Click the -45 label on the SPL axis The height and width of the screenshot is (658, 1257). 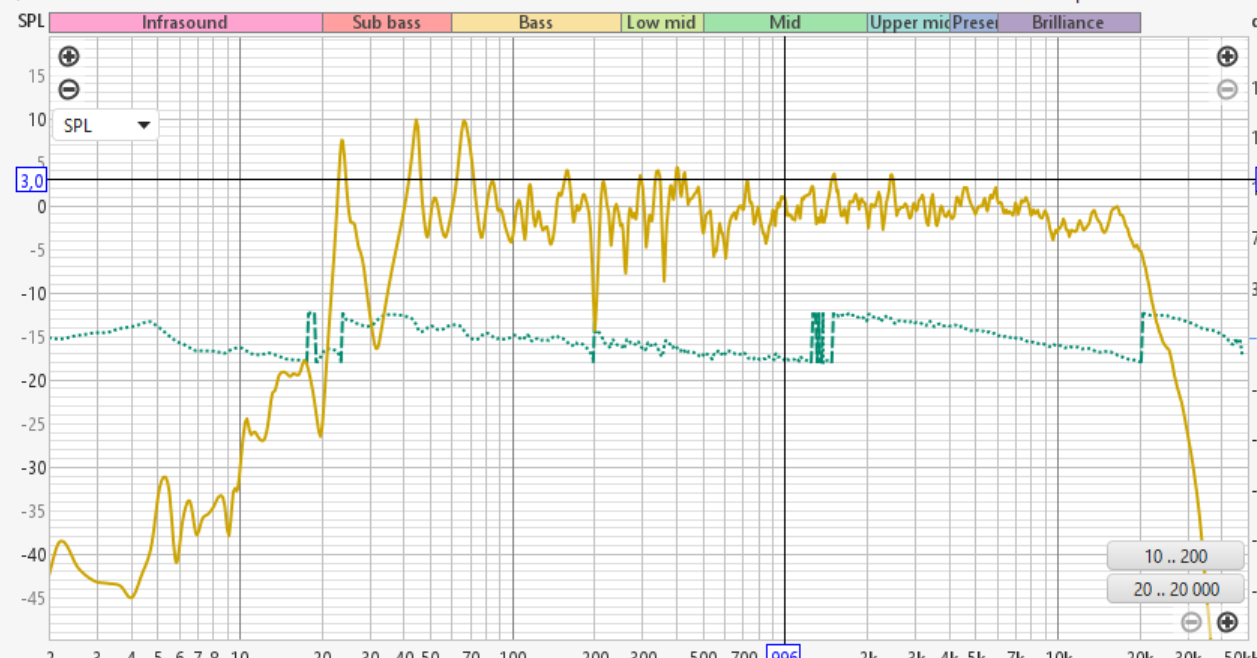(34, 598)
